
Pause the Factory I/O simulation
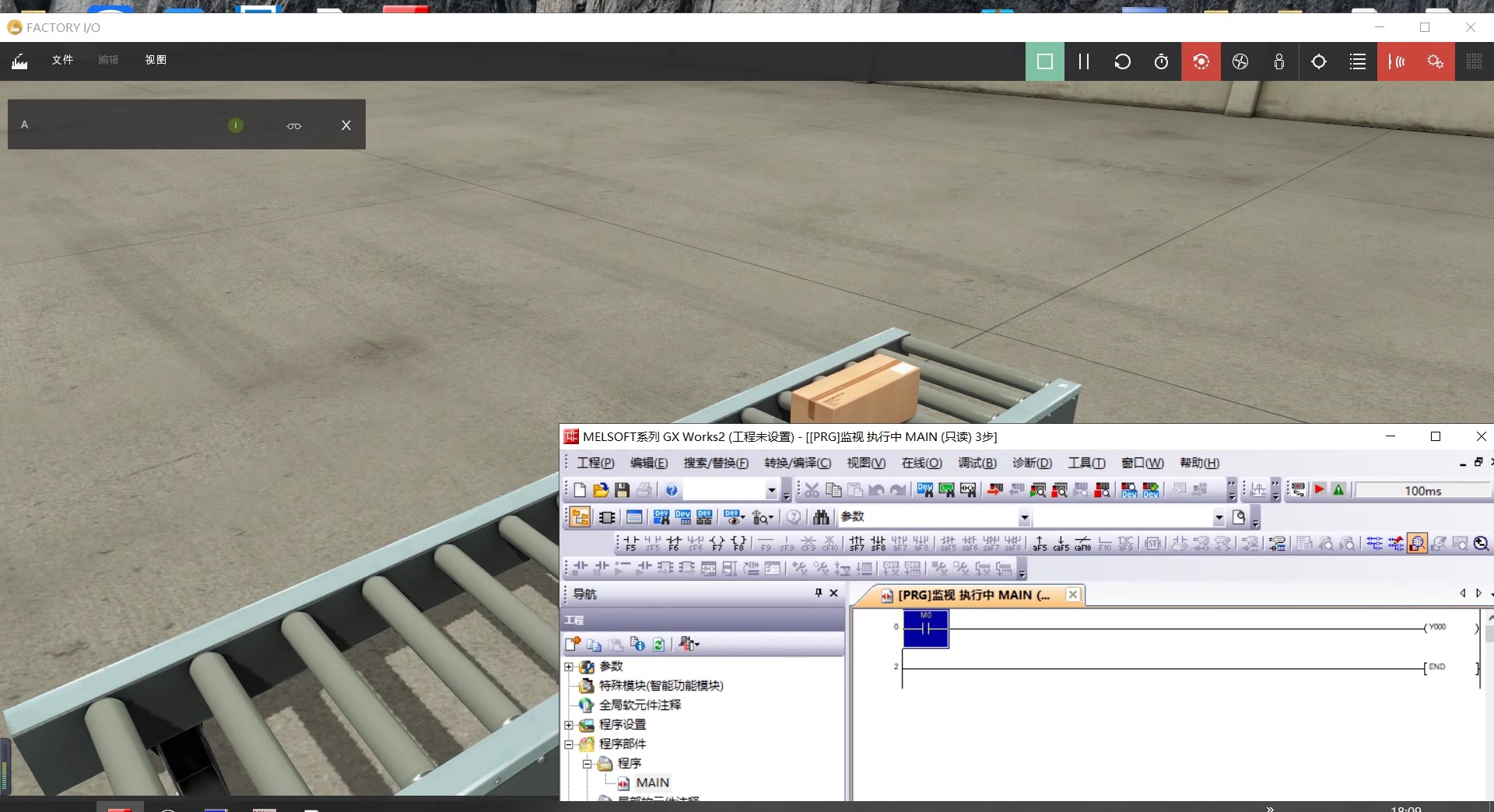[x=1084, y=61]
